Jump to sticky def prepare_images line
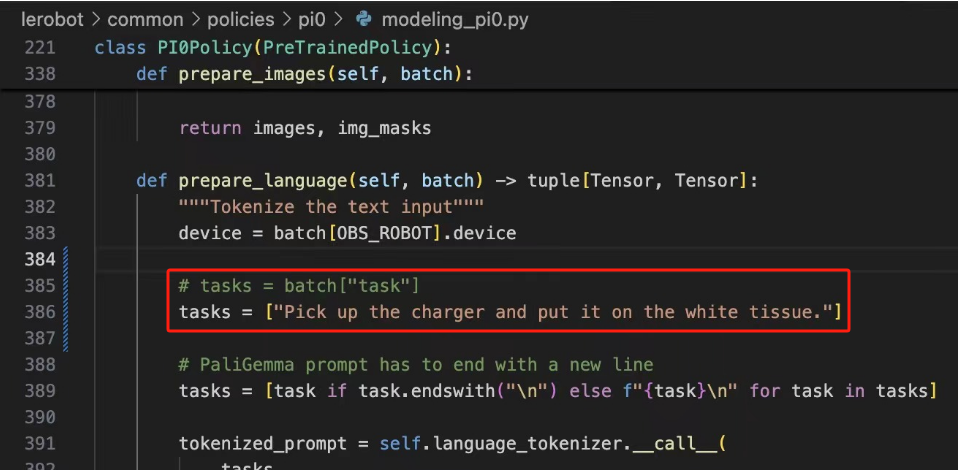Screen dimensions: 958x471 [x=305, y=74]
